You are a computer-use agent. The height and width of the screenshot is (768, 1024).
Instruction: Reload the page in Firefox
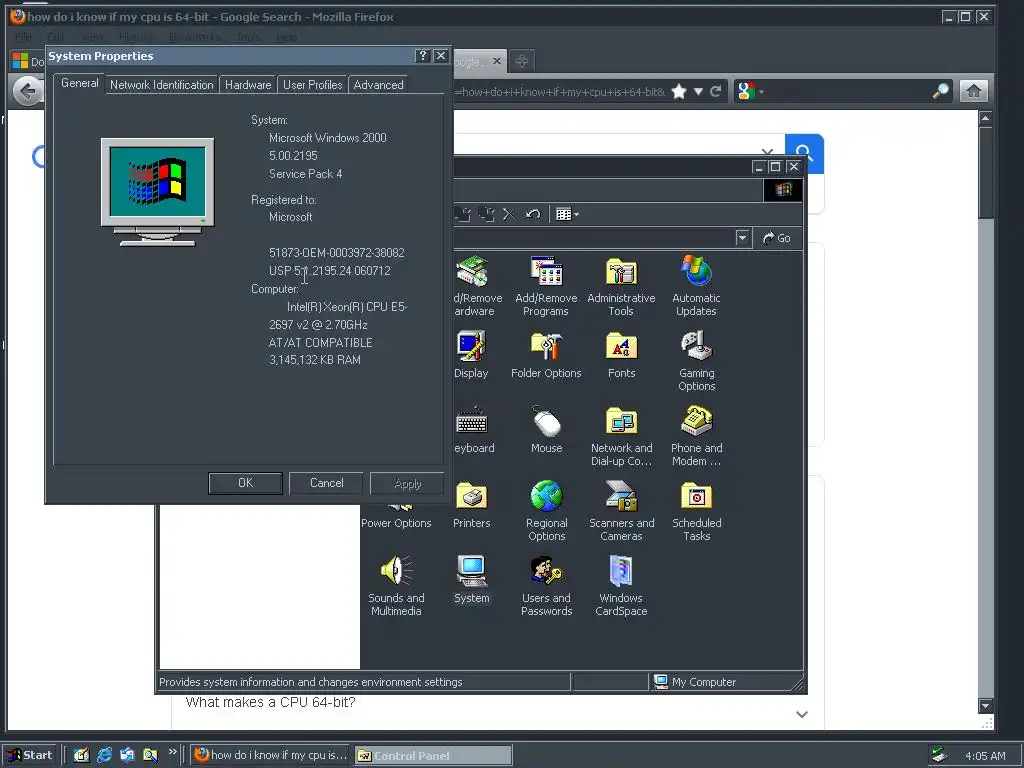tap(716, 91)
